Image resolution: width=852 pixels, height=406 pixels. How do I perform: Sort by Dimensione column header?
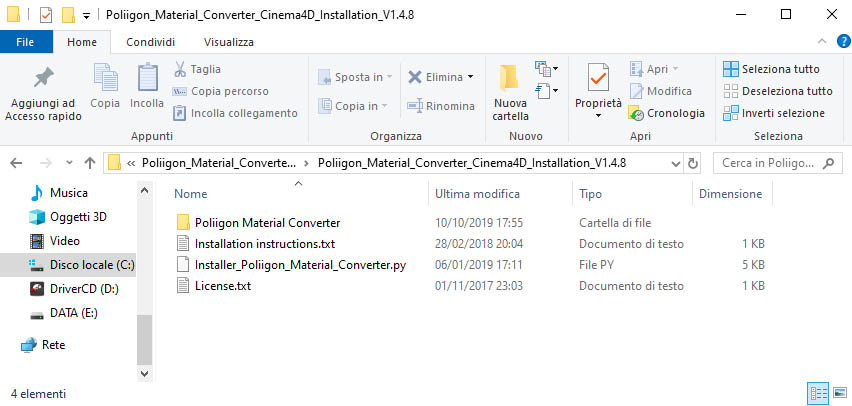[x=730, y=194]
